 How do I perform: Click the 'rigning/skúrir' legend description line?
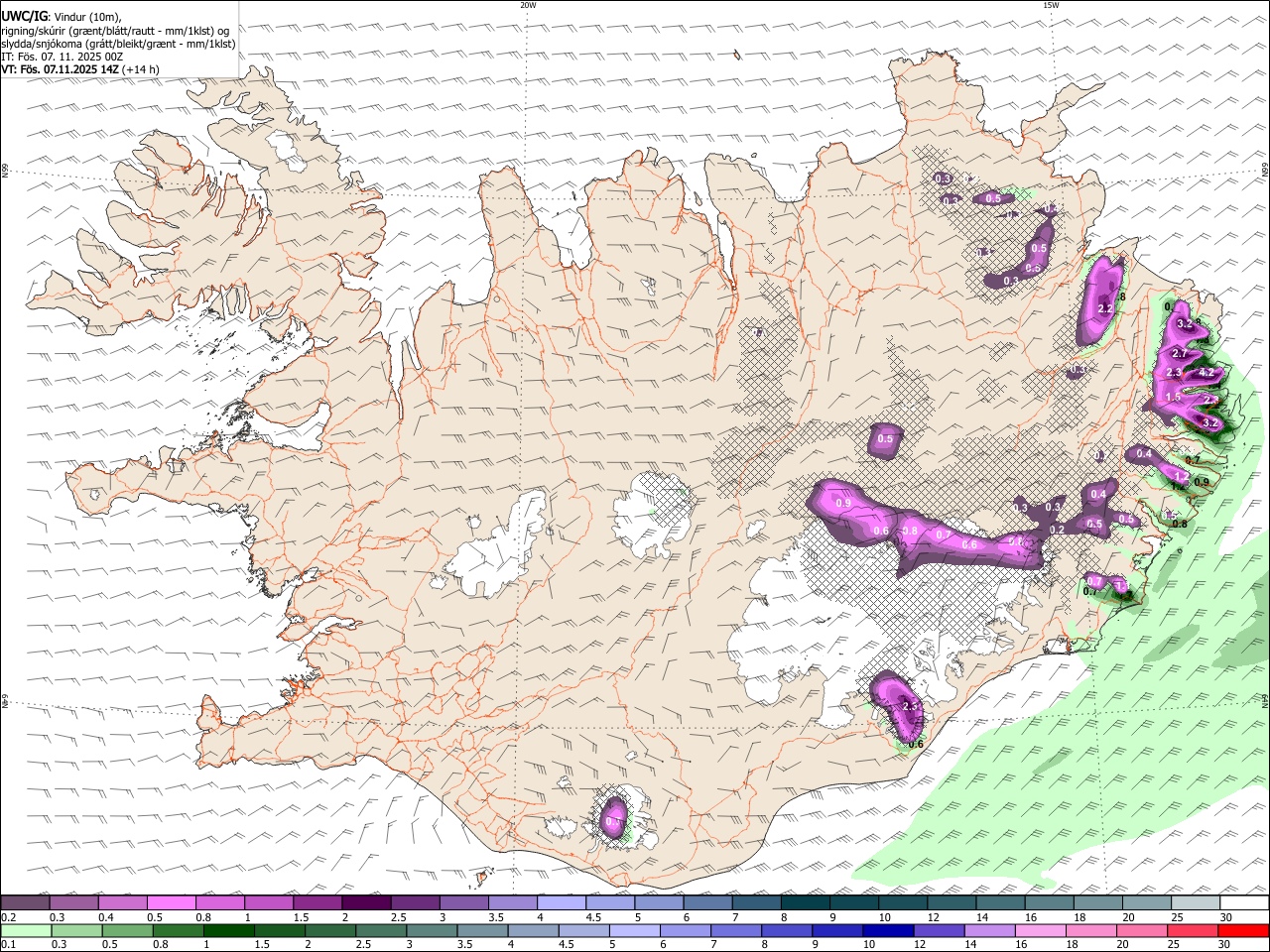[x=115, y=31]
